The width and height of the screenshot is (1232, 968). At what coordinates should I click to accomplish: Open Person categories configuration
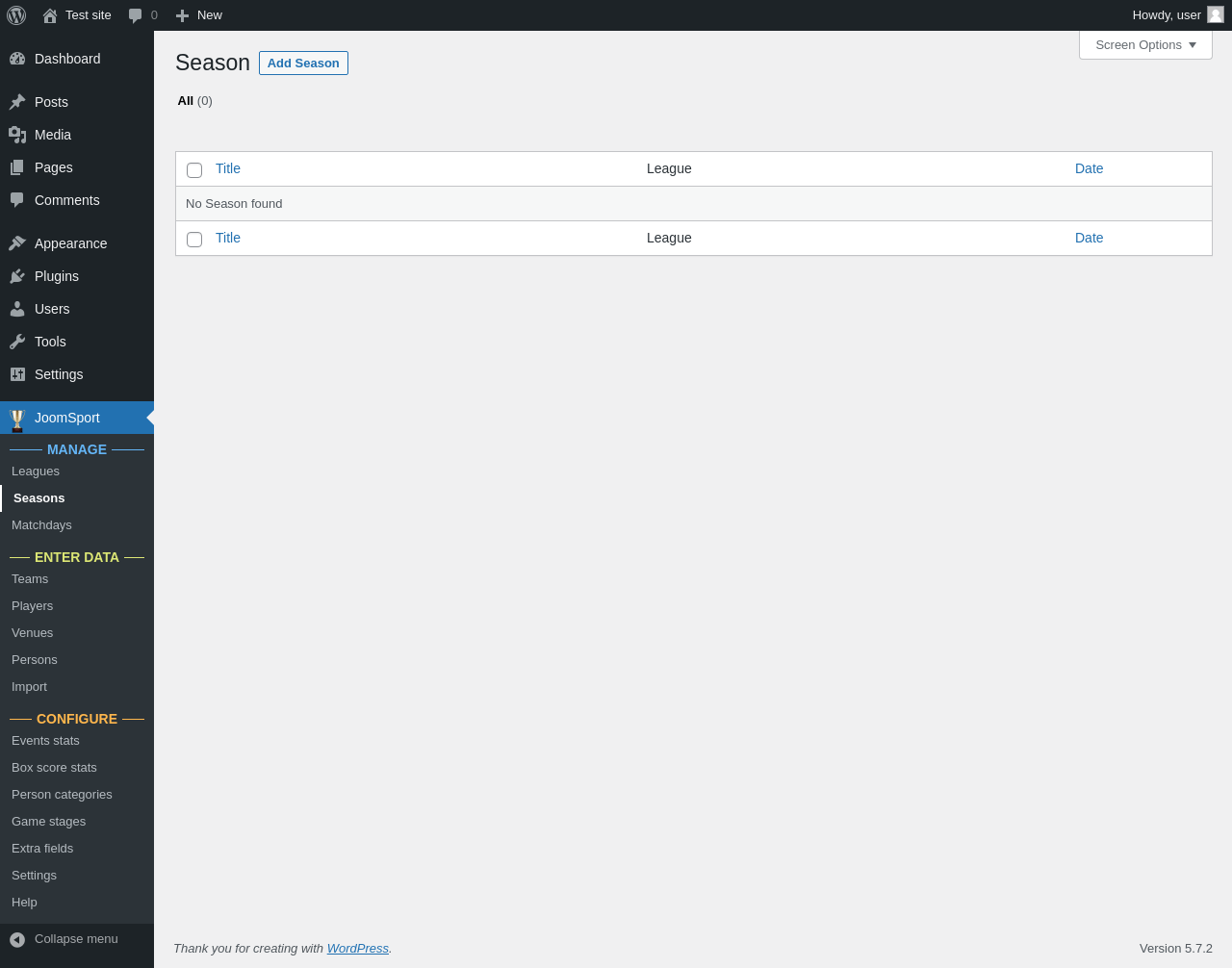point(62,795)
